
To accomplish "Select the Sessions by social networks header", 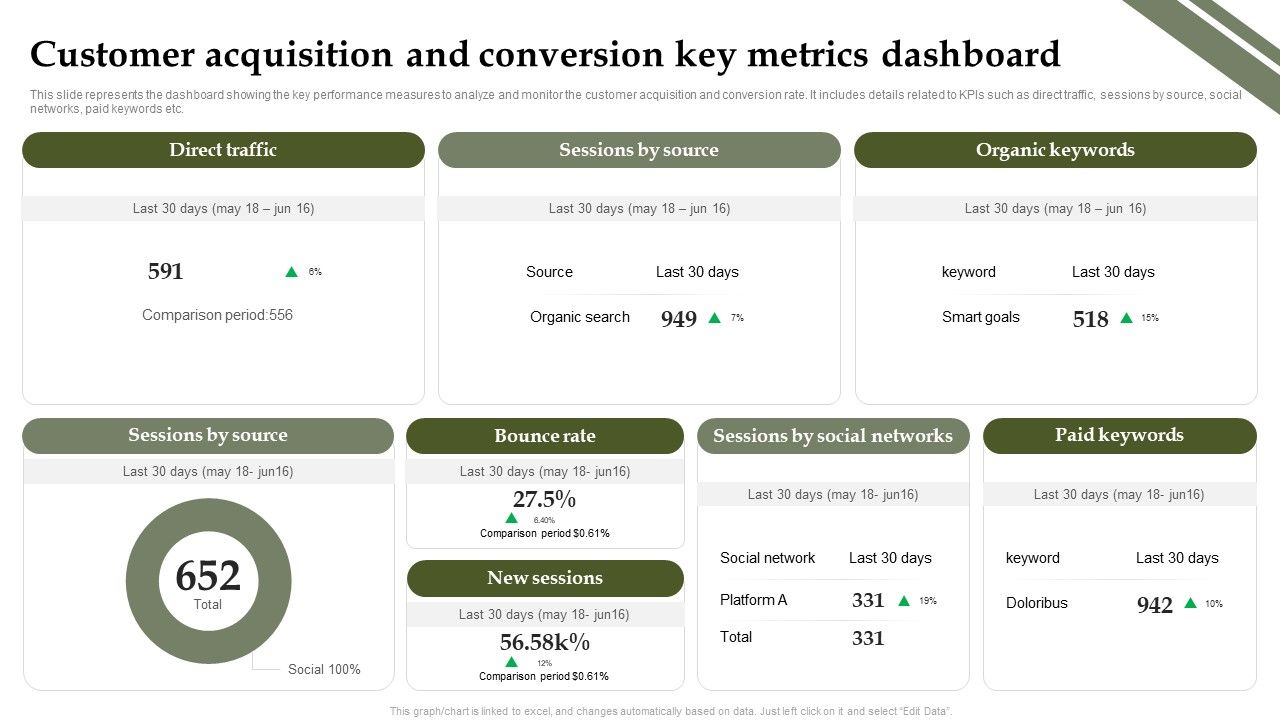I will [x=832, y=435].
